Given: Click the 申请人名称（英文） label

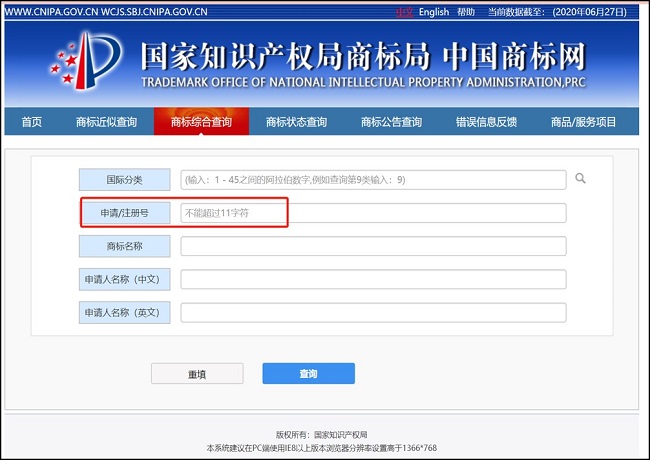Looking at the screenshot, I should click(x=124, y=312).
